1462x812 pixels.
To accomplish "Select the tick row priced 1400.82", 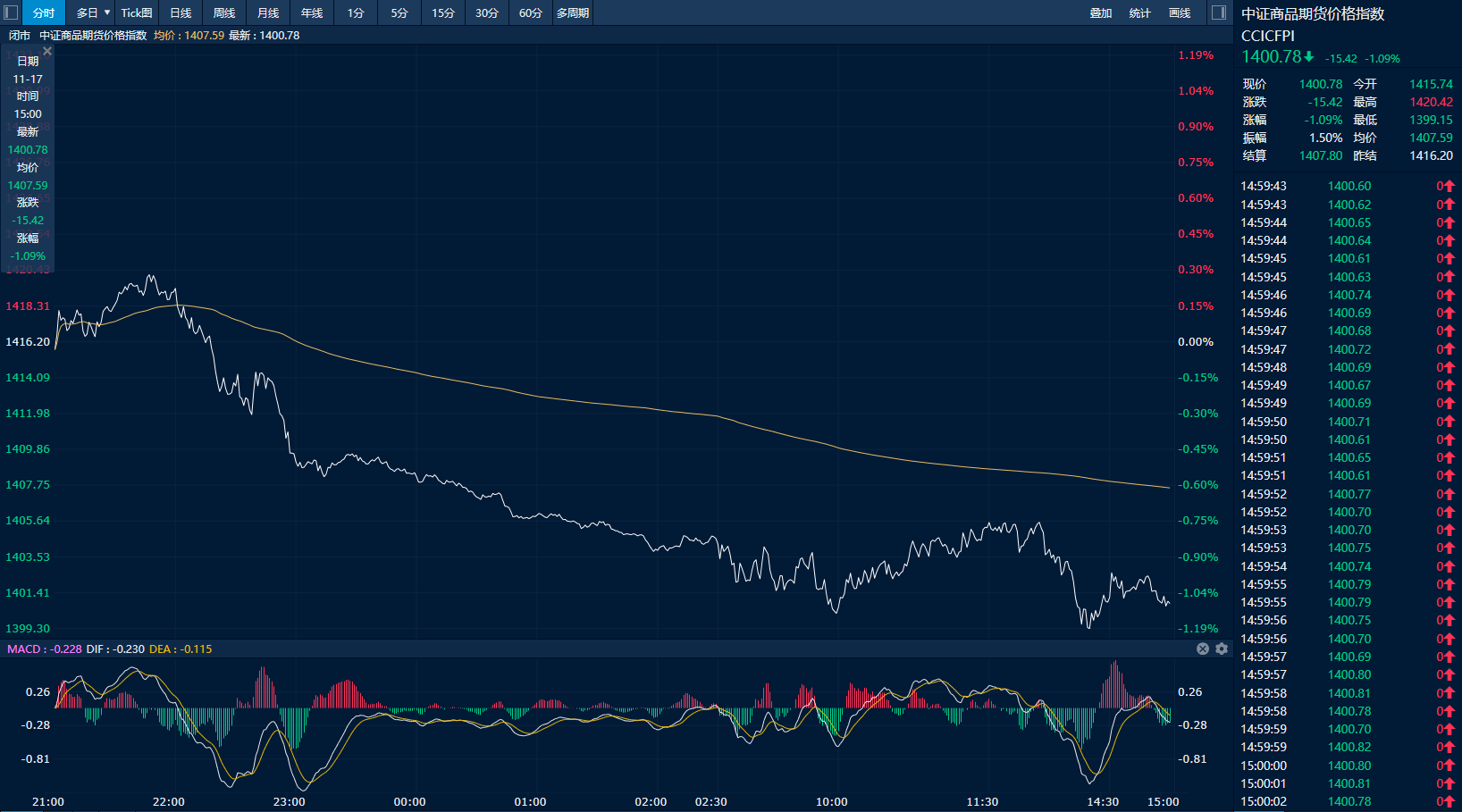I will (x=1348, y=747).
